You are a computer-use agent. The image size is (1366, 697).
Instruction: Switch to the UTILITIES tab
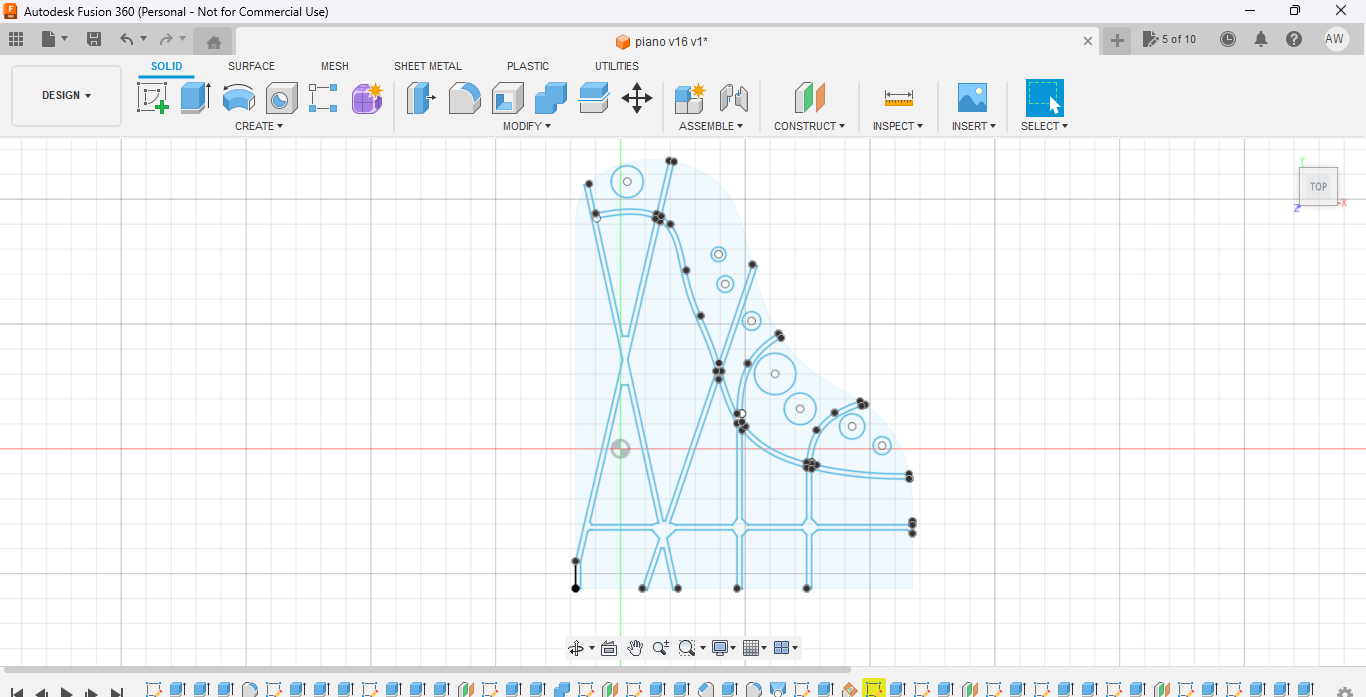617,67
